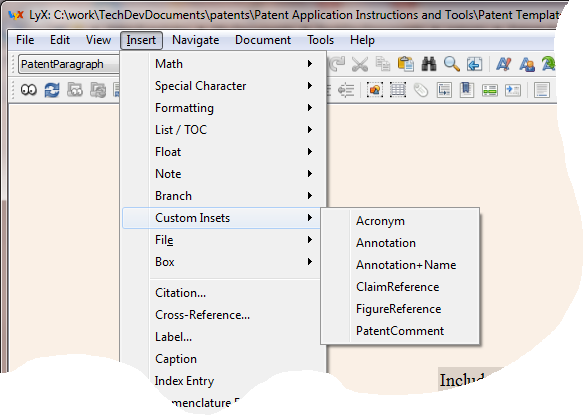
Task: Expand the Special Character submenu
Action: tap(223, 86)
